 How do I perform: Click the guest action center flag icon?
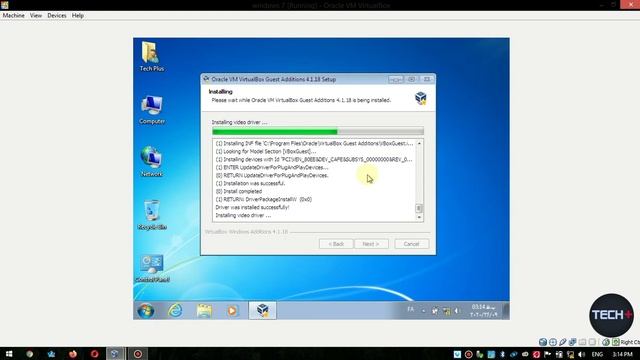[435, 311]
